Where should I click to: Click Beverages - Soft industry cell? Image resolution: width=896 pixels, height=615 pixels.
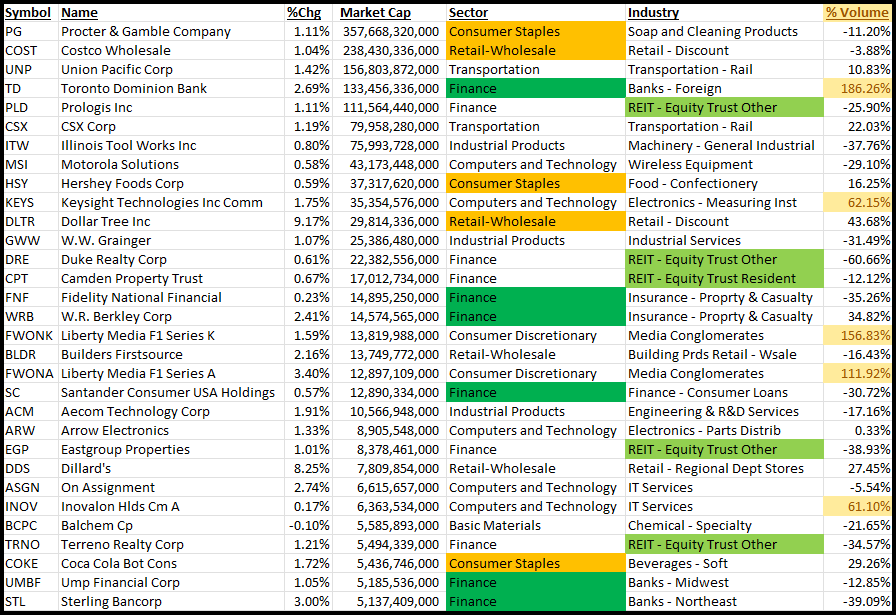click(725, 564)
